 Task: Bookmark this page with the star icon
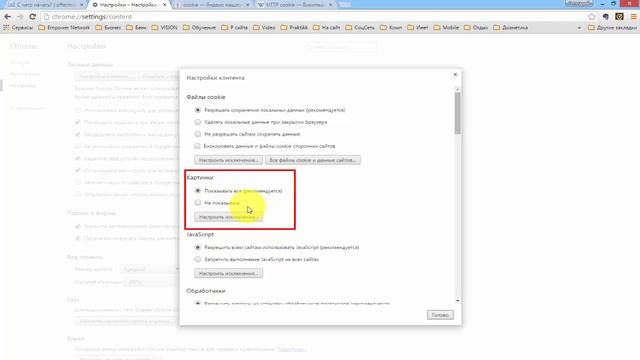(592, 17)
